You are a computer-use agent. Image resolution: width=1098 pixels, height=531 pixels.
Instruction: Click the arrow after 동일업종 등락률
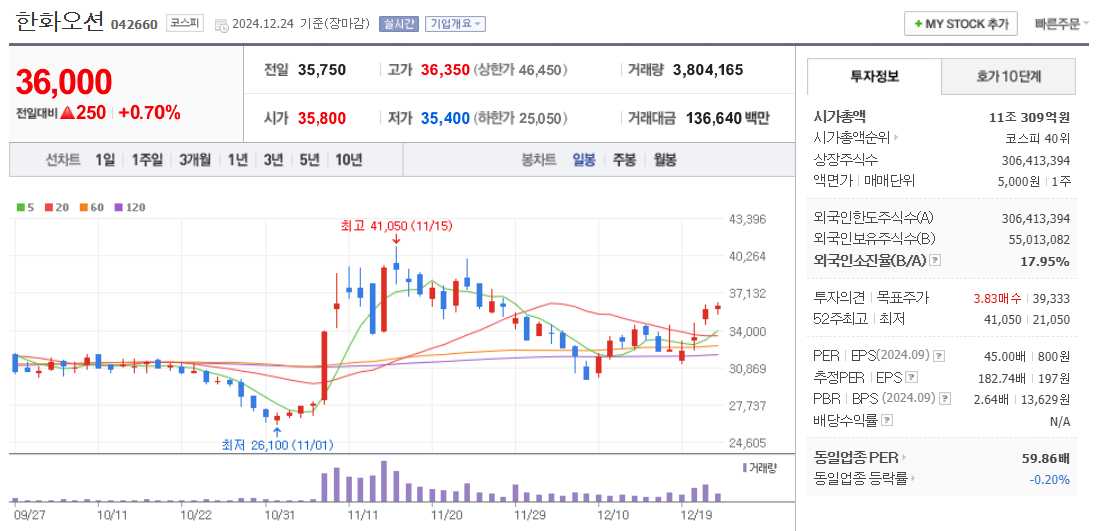click(x=915, y=479)
